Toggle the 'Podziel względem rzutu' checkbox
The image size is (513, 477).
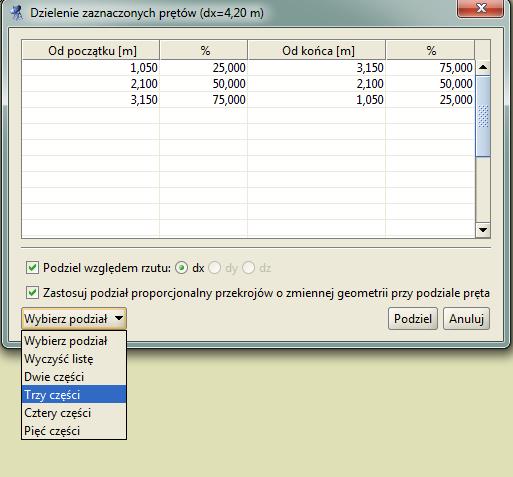[32, 268]
